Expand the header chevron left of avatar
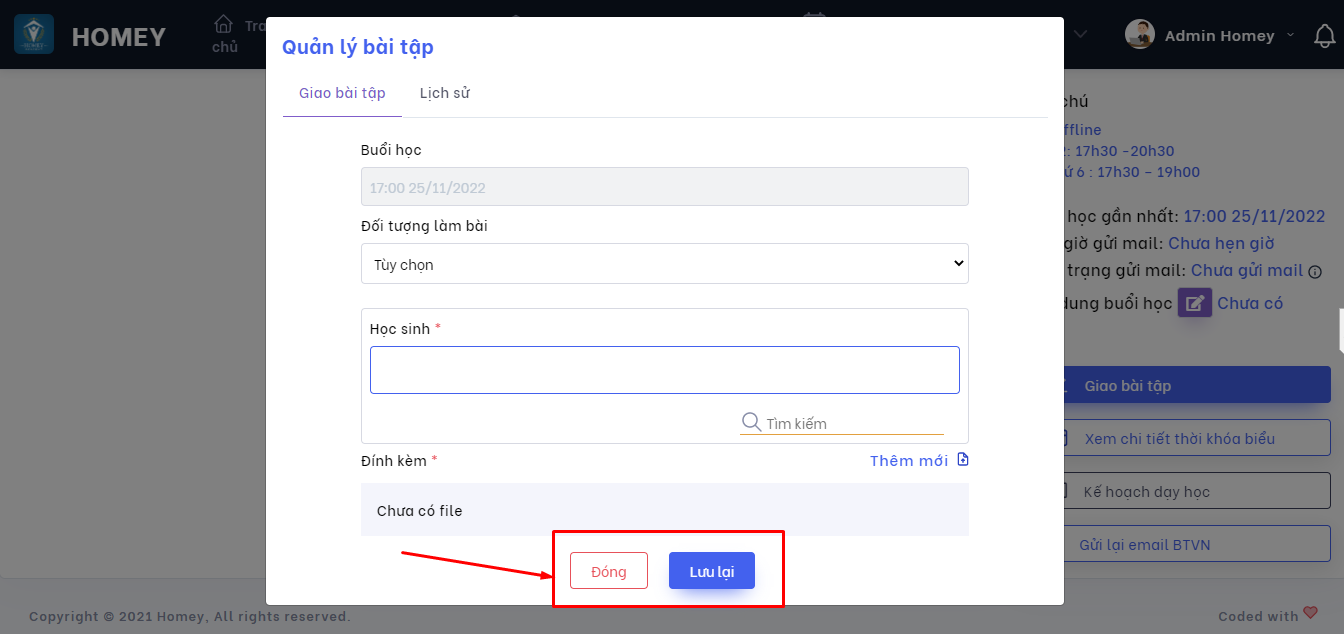The image size is (1344, 634). (x=1081, y=35)
